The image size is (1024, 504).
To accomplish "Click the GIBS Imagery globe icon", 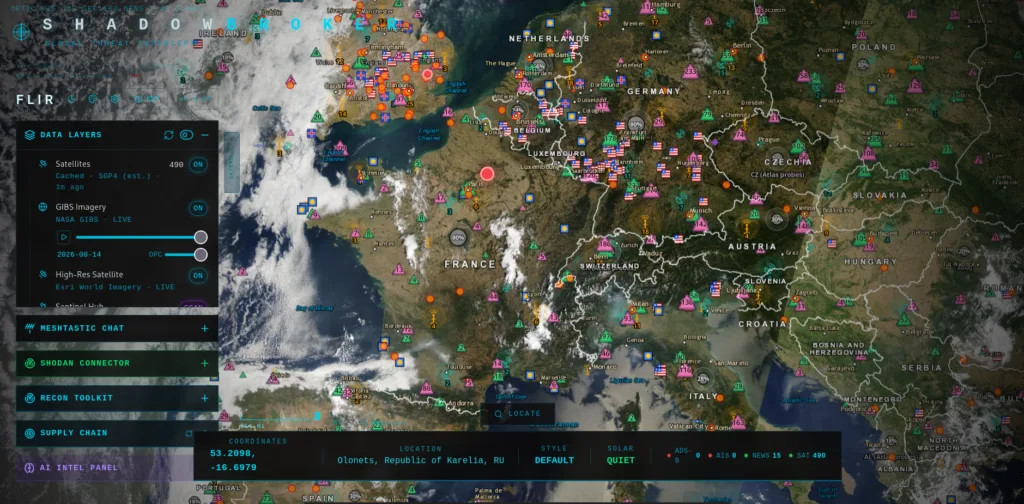I will coord(42,208).
